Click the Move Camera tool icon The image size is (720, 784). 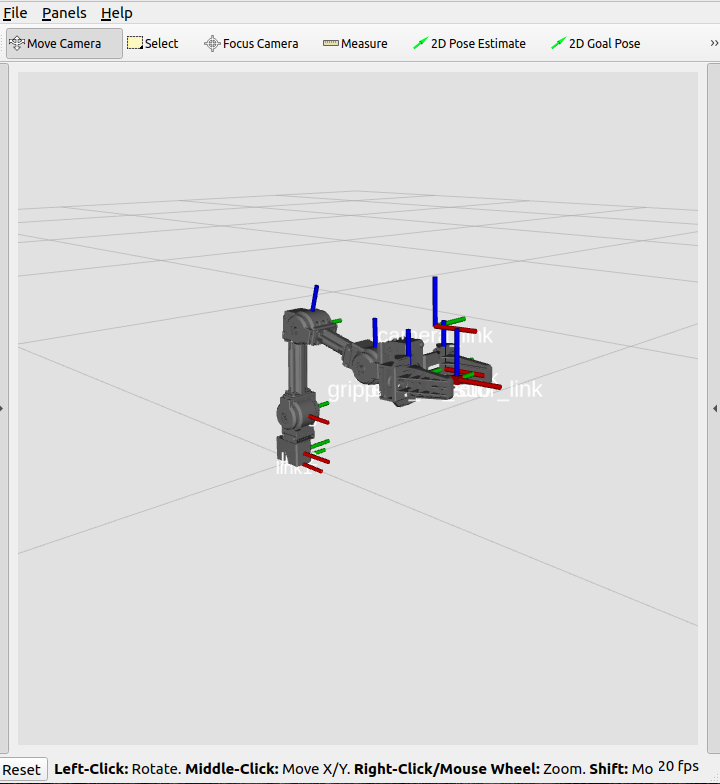point(17,44)
